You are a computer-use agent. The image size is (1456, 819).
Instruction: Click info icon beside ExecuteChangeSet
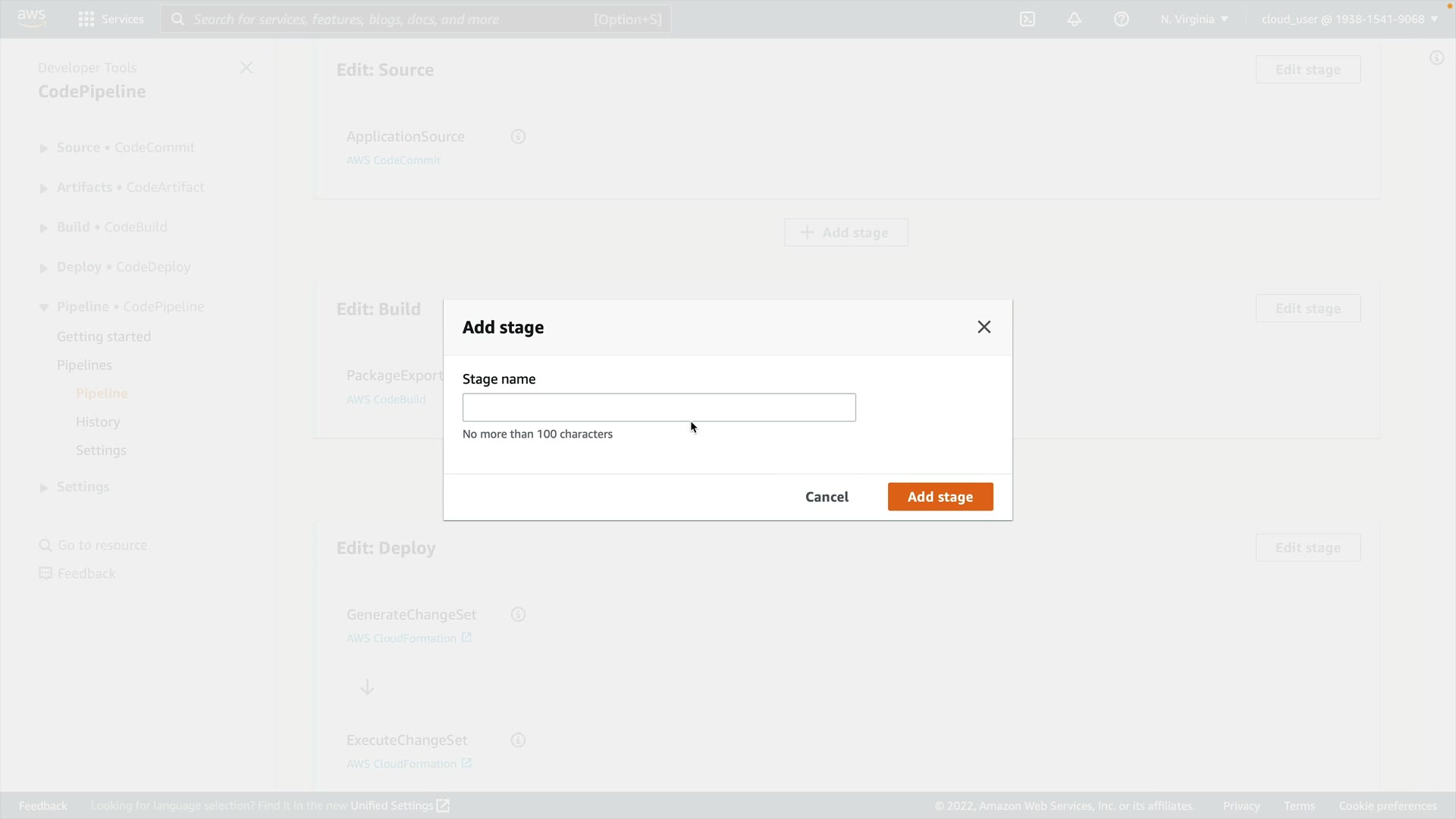pos(518,740)
